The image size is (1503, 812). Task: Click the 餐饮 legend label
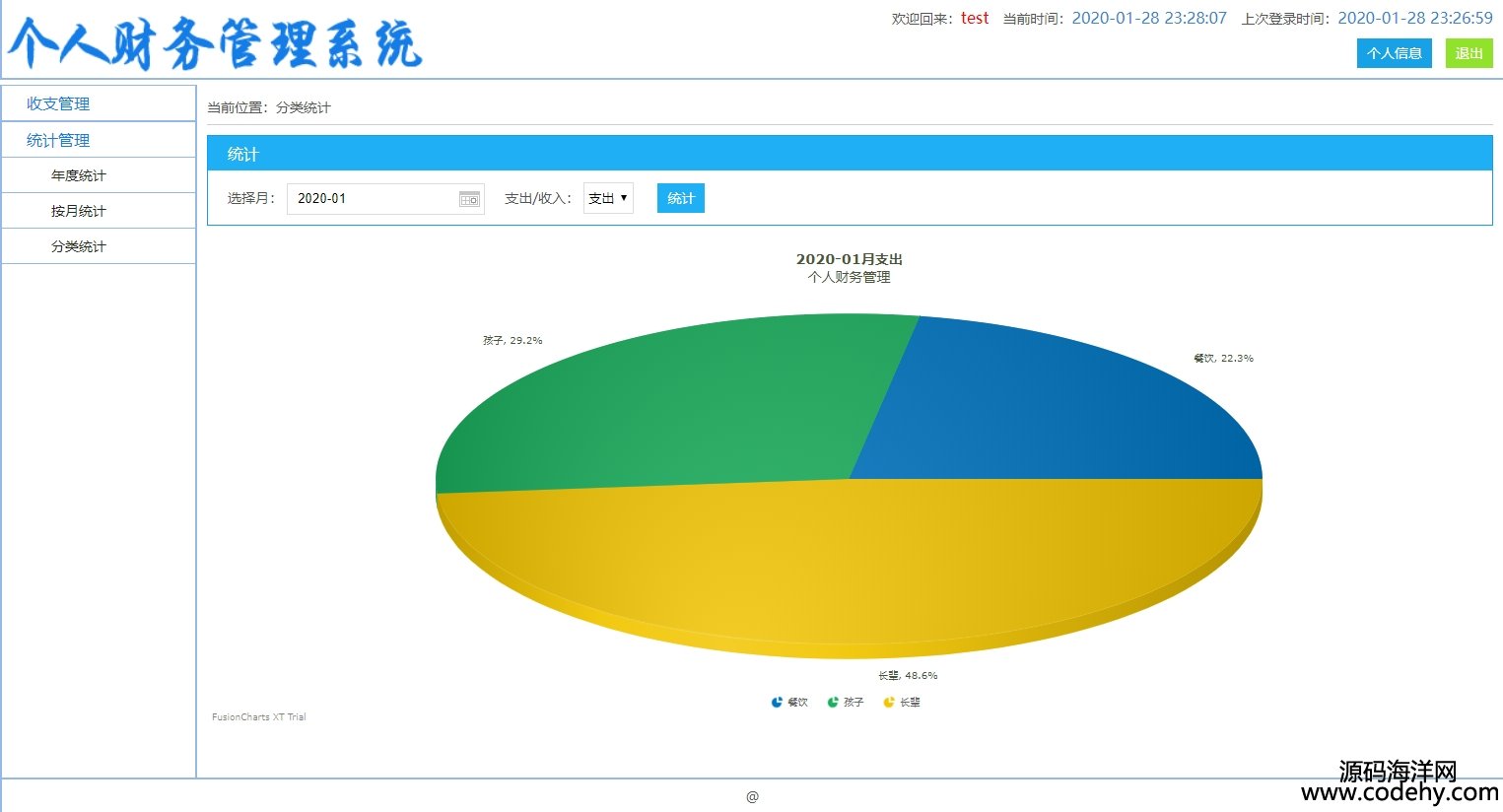tap(797, 703)
